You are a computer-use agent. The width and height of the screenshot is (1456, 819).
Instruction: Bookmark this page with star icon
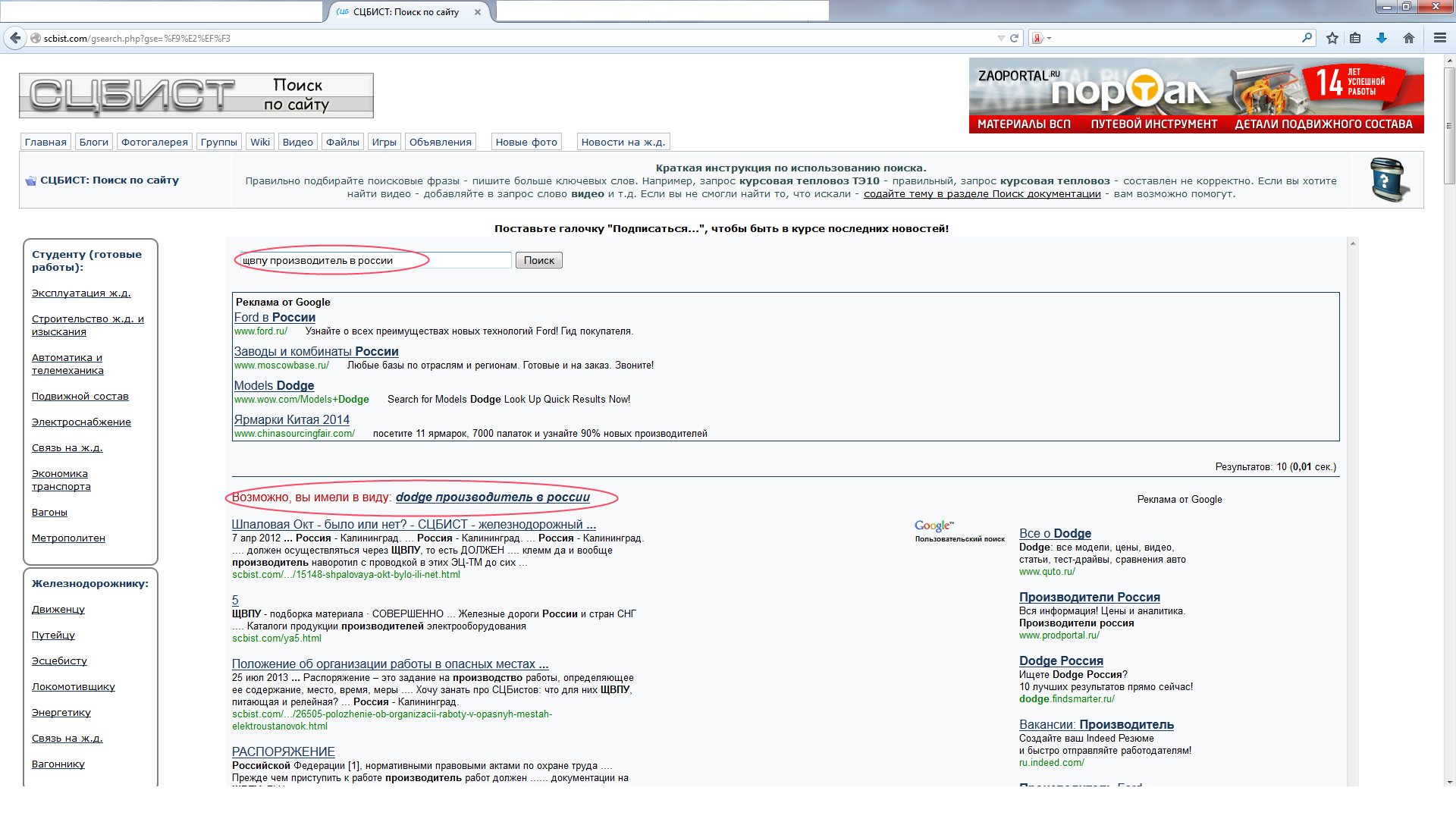1332,38
